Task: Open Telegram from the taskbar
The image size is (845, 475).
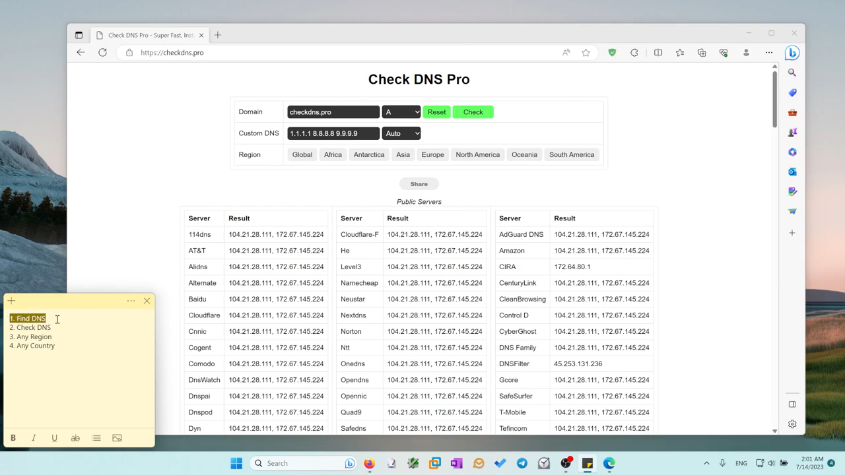Action: pyautogui.click(x=522, y=463)
